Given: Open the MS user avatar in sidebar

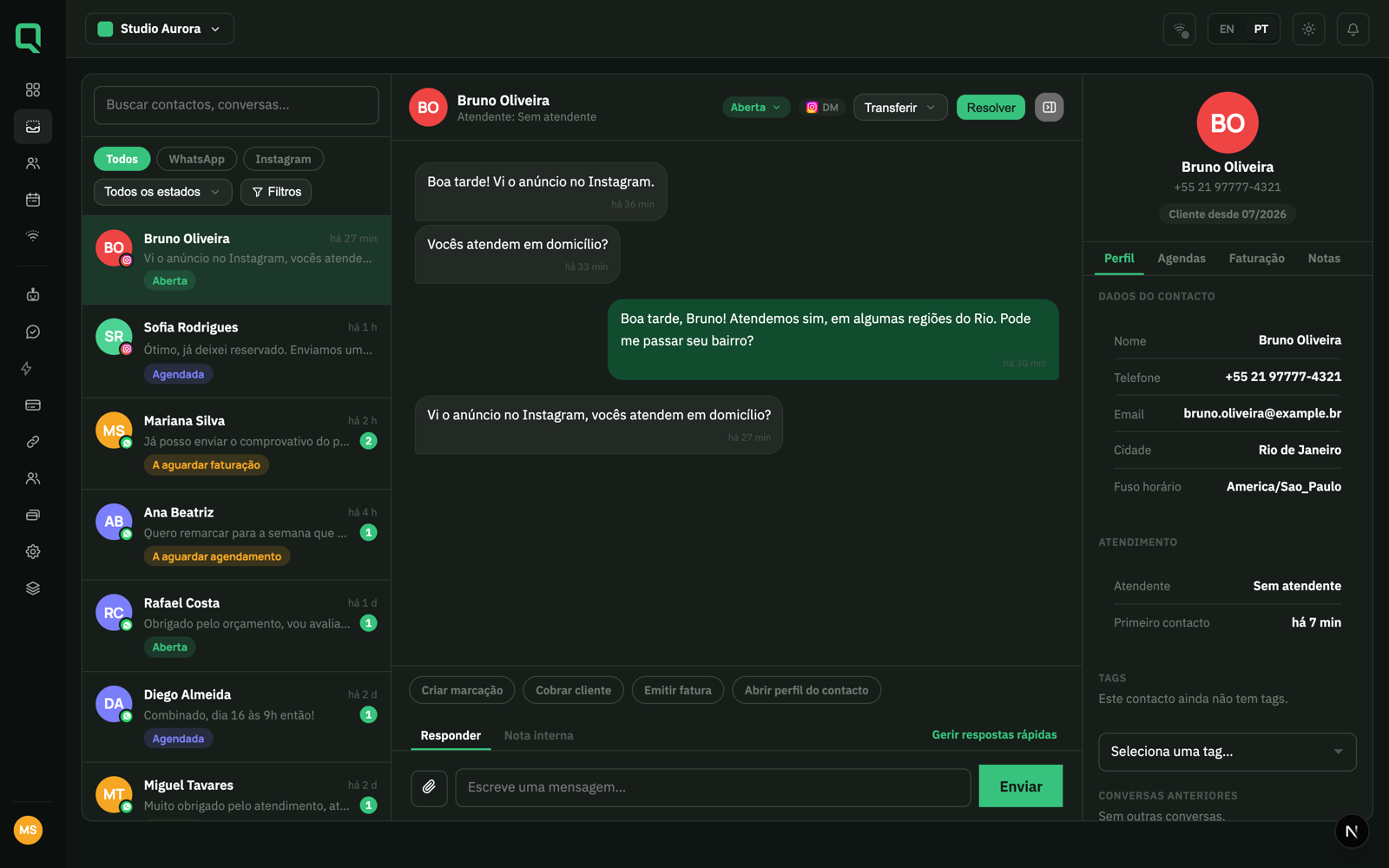Looking at the screenshot, I should pyautogui.click(x=28, y=831).
